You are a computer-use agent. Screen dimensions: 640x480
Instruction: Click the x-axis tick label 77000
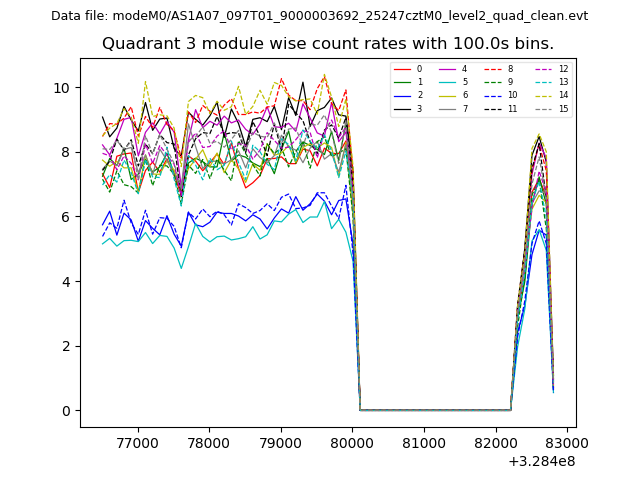pyautogui.click(x=137, y=441)
